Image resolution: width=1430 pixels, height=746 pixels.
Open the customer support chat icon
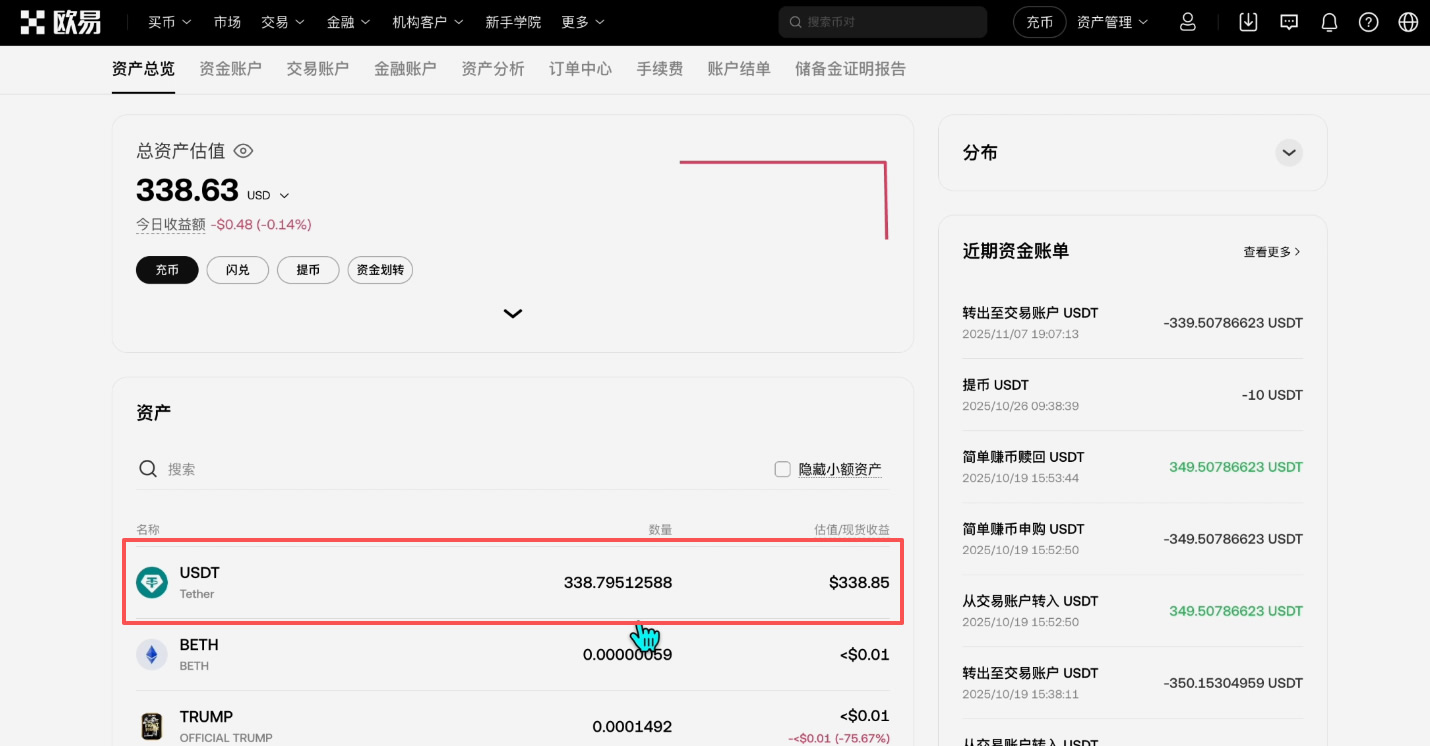point(1288,21)
